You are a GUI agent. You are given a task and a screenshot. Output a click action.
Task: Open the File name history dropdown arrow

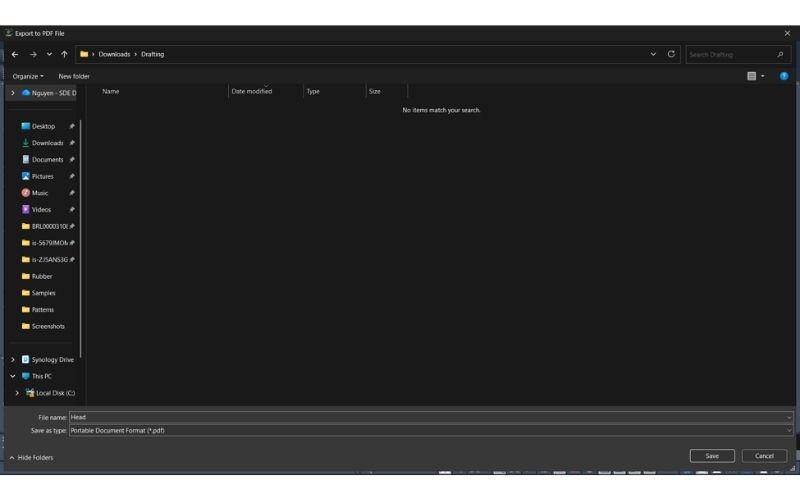789,417
